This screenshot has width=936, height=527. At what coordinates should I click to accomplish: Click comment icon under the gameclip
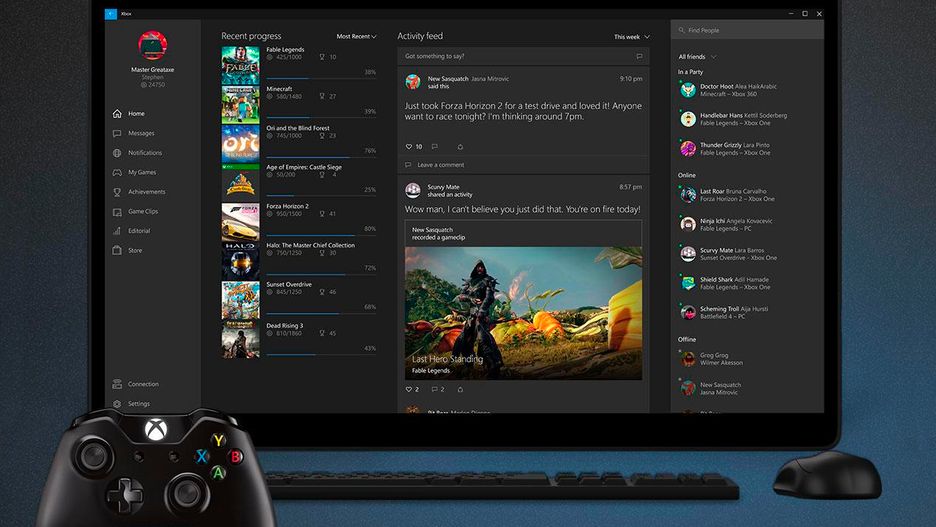tap(435, 389)
